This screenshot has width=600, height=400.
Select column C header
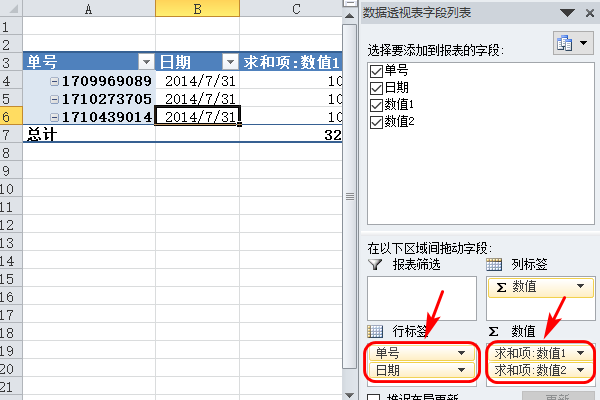pyautogui.click(x=291, y=8)
